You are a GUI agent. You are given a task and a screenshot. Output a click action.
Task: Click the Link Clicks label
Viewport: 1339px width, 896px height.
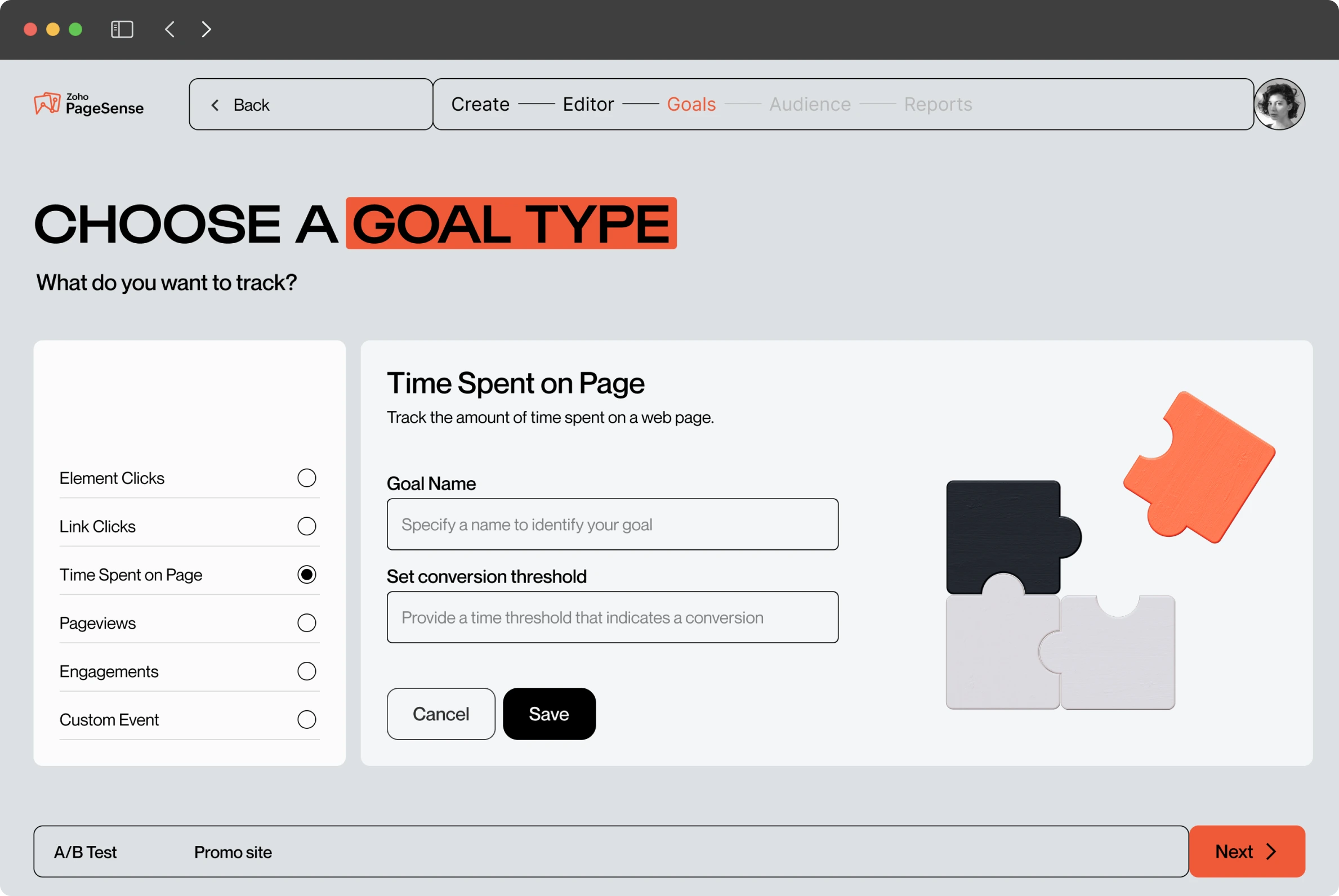(x=97, y=526)
